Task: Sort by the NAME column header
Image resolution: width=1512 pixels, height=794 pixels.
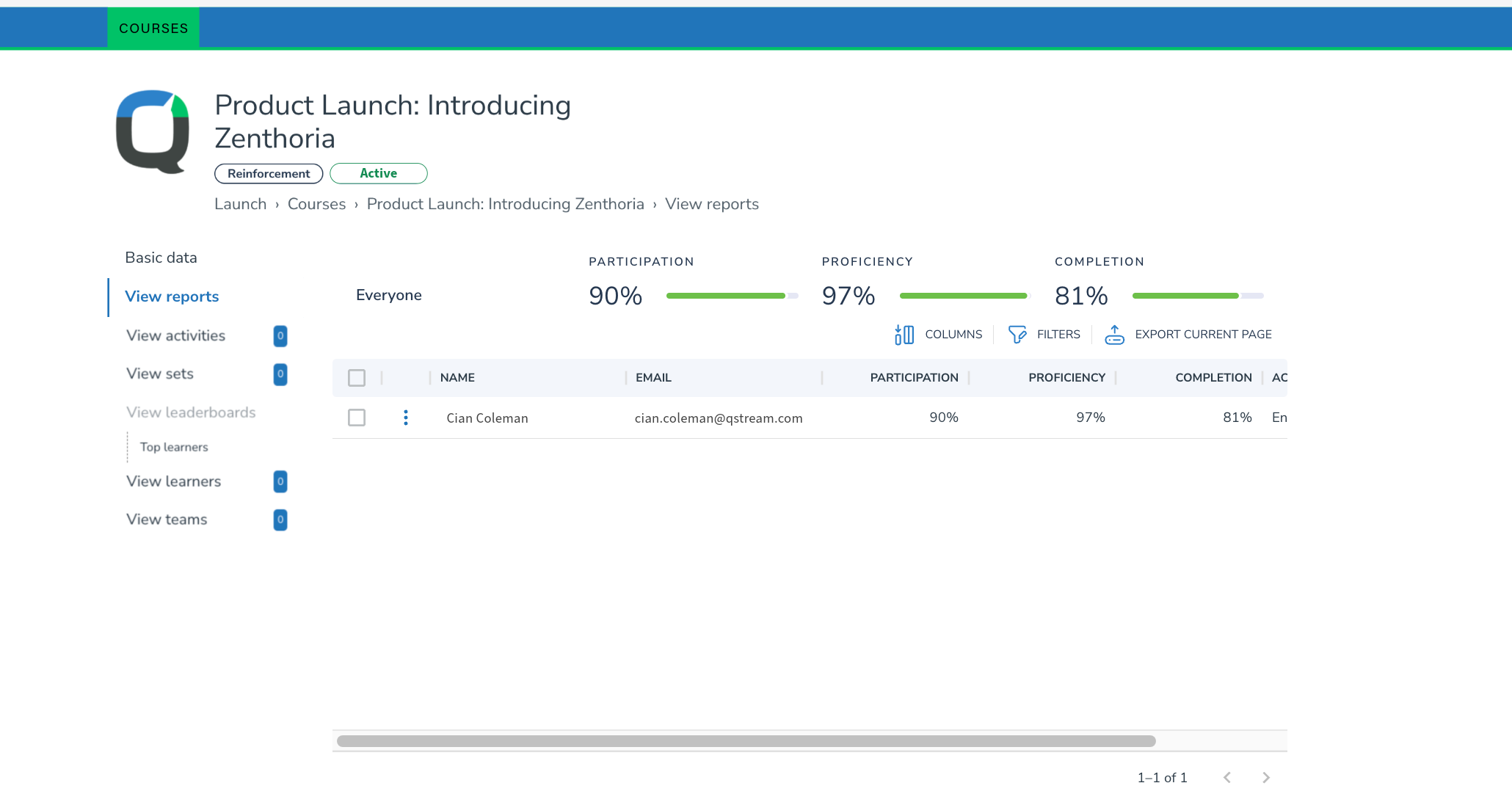Action: point(457,378)
